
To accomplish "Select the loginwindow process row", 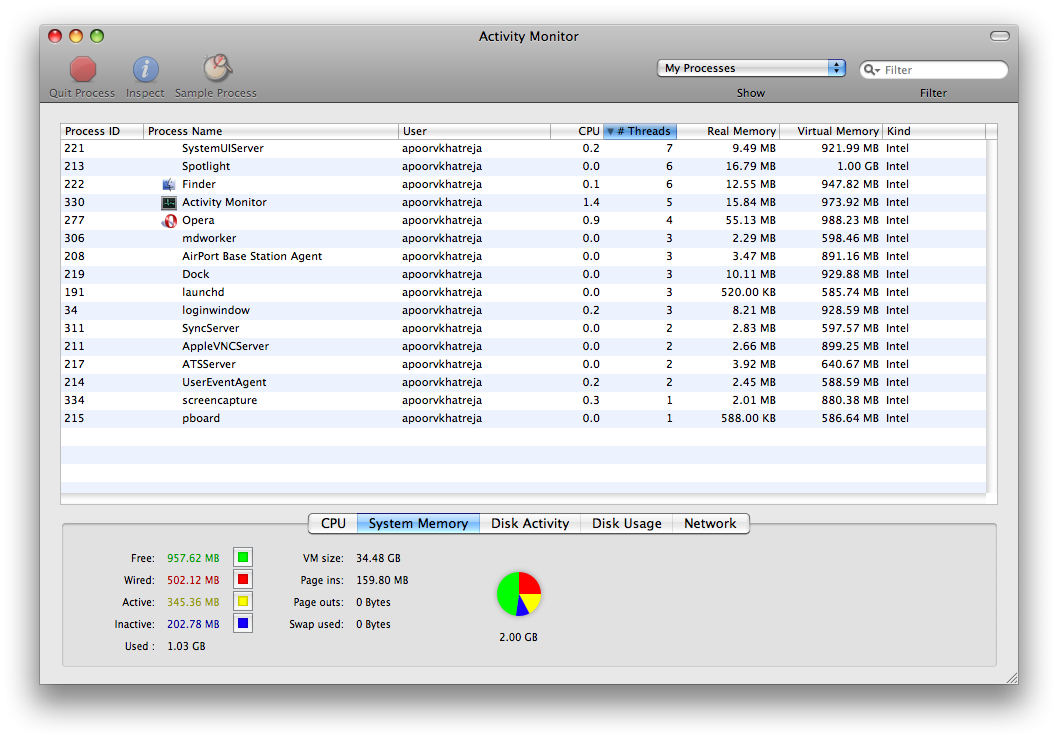I will click(523, 310).
